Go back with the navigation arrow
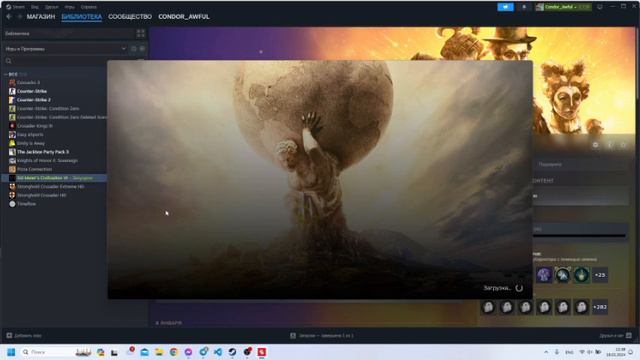This screenshot has width=640, height=360. (x=9, y=17)
